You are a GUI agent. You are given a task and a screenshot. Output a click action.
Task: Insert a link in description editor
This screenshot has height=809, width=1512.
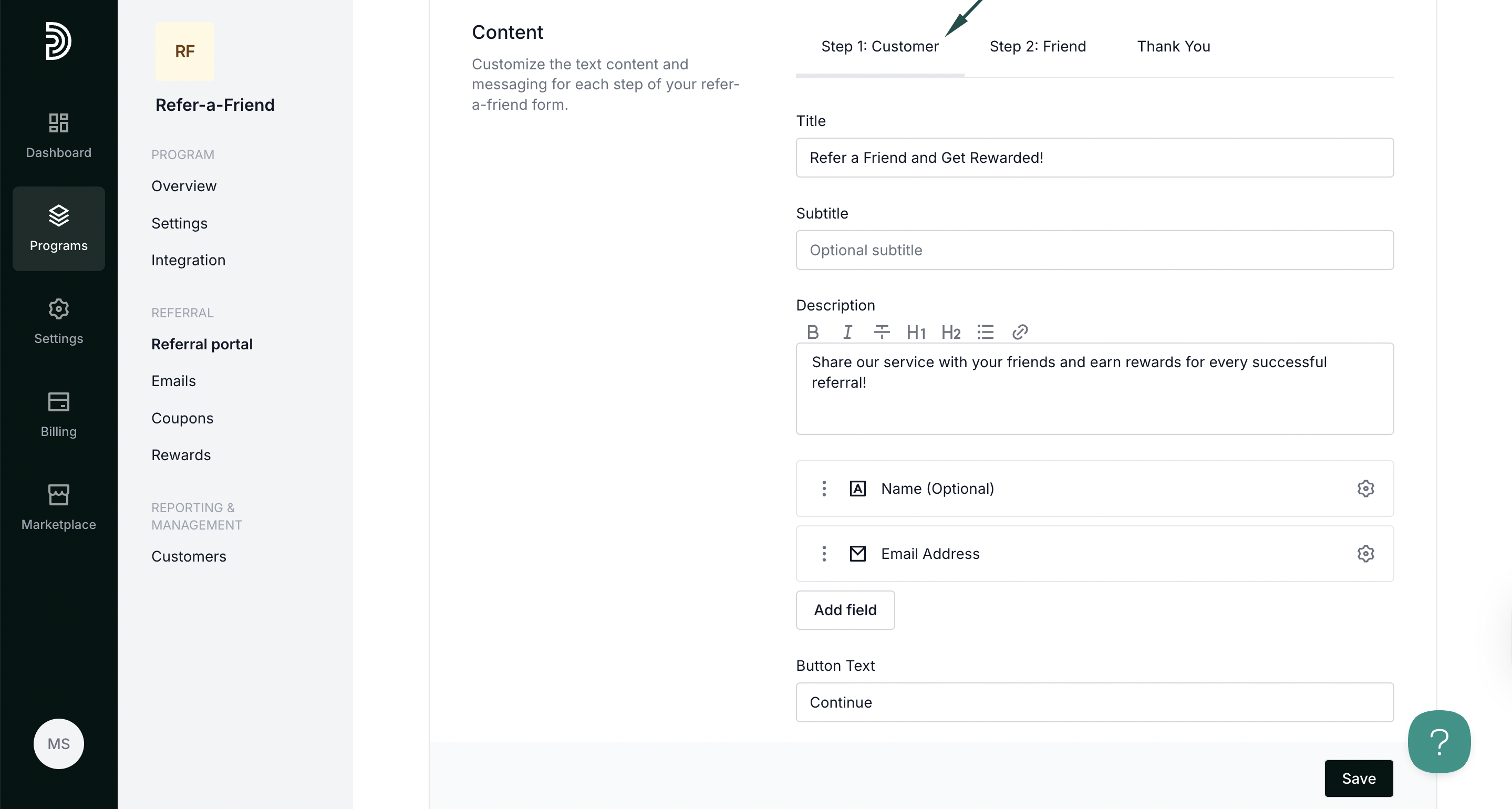(x=1020, y=333)
